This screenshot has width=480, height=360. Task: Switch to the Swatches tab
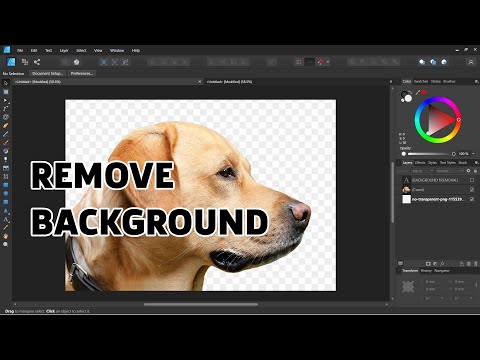[x=421, y=81]
